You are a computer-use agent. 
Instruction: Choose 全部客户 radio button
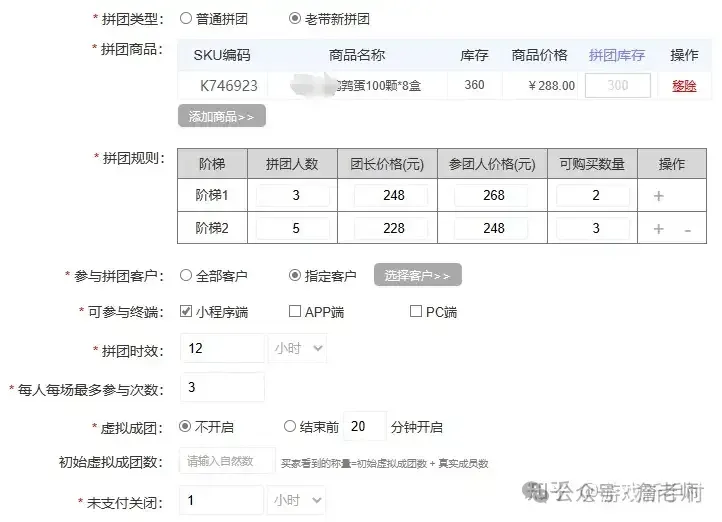(x=186, y=275)
